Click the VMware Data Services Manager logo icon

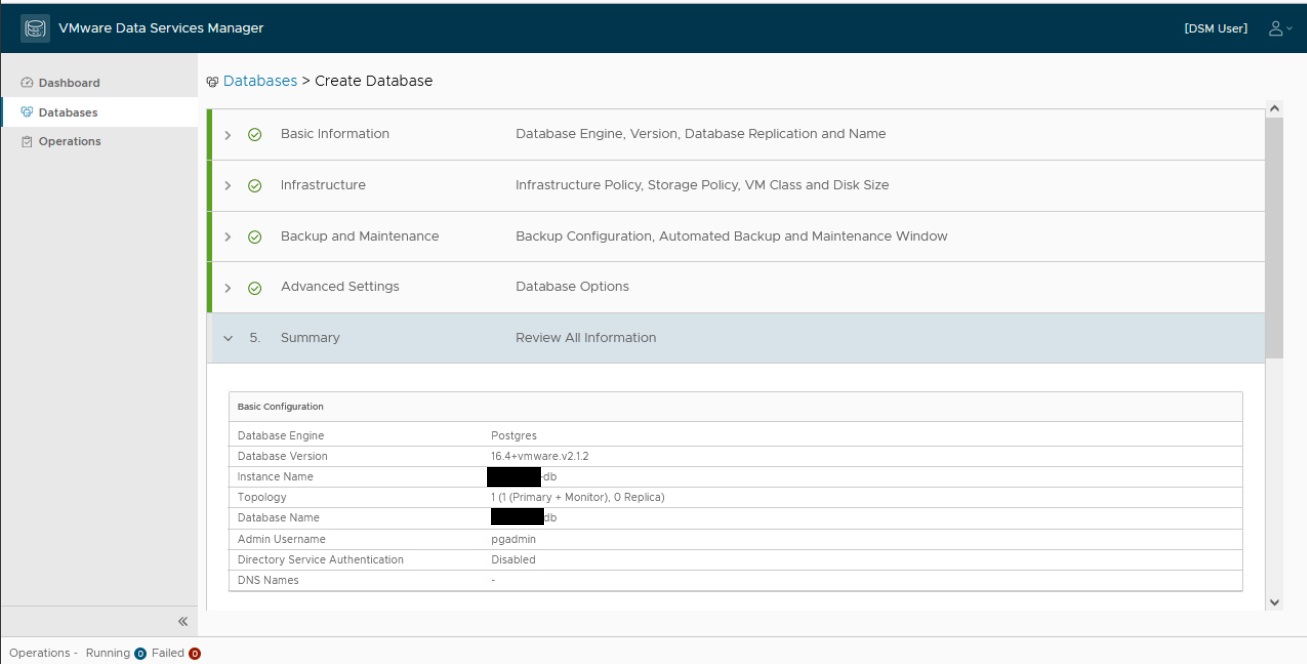click(x=35, y=28)
